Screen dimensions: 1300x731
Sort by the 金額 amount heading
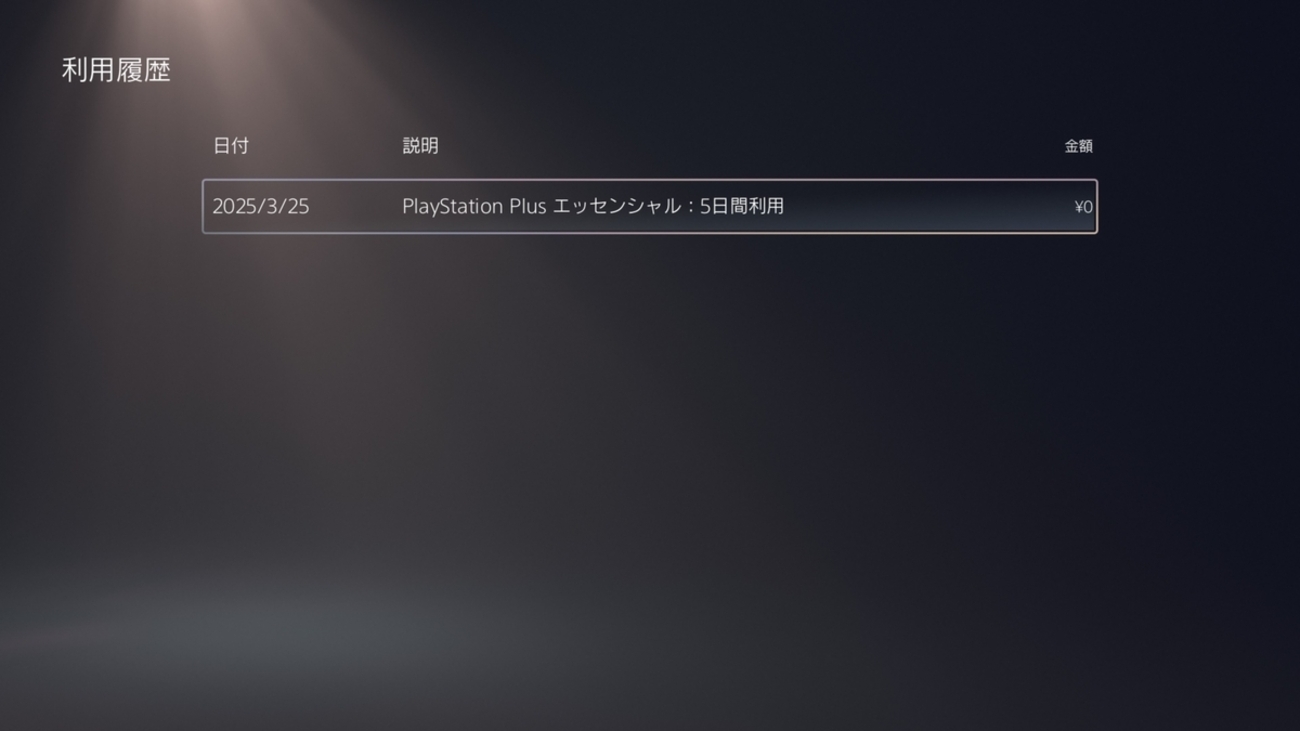(1078, 146)
